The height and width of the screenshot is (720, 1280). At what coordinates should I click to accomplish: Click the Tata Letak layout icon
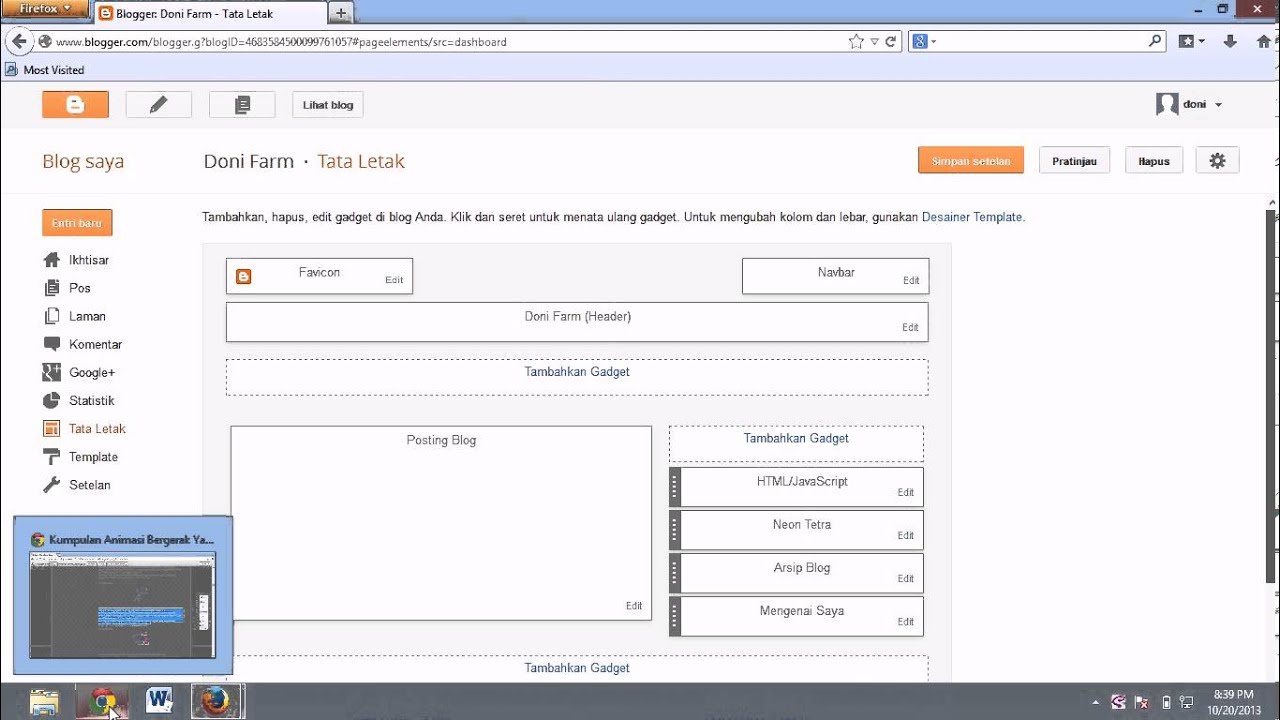[52, 428]
